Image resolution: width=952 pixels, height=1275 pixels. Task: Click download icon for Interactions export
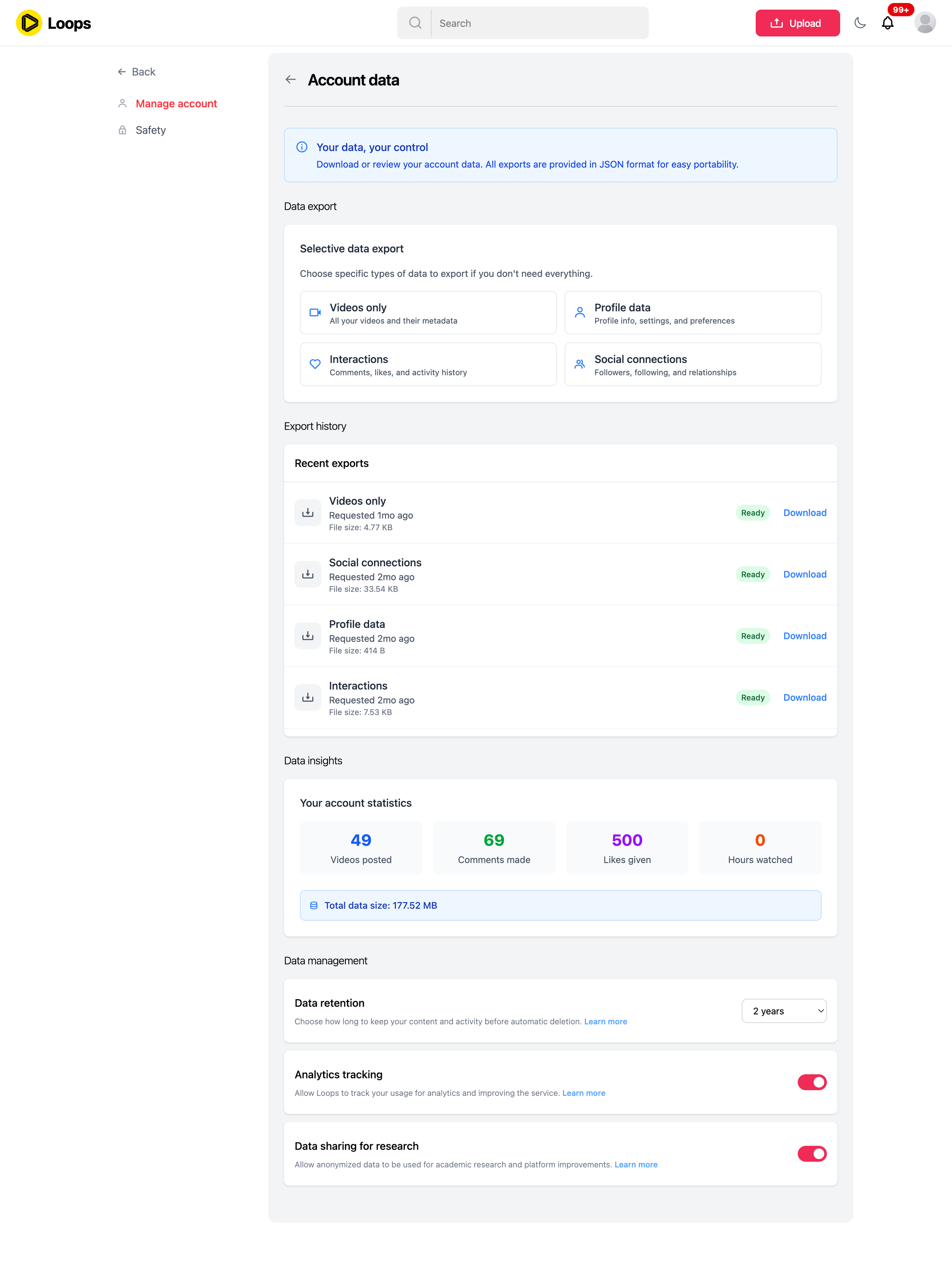click(x=308, y=698)
